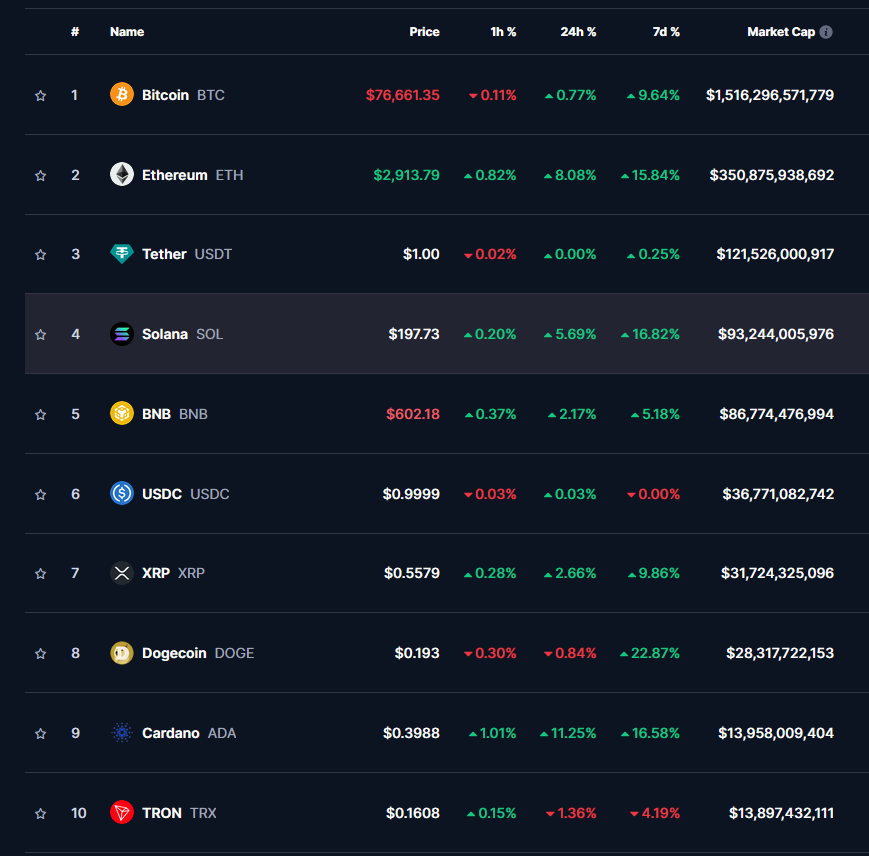
Task: Click Cardano 24h change 11.25%
Action: 568,733
